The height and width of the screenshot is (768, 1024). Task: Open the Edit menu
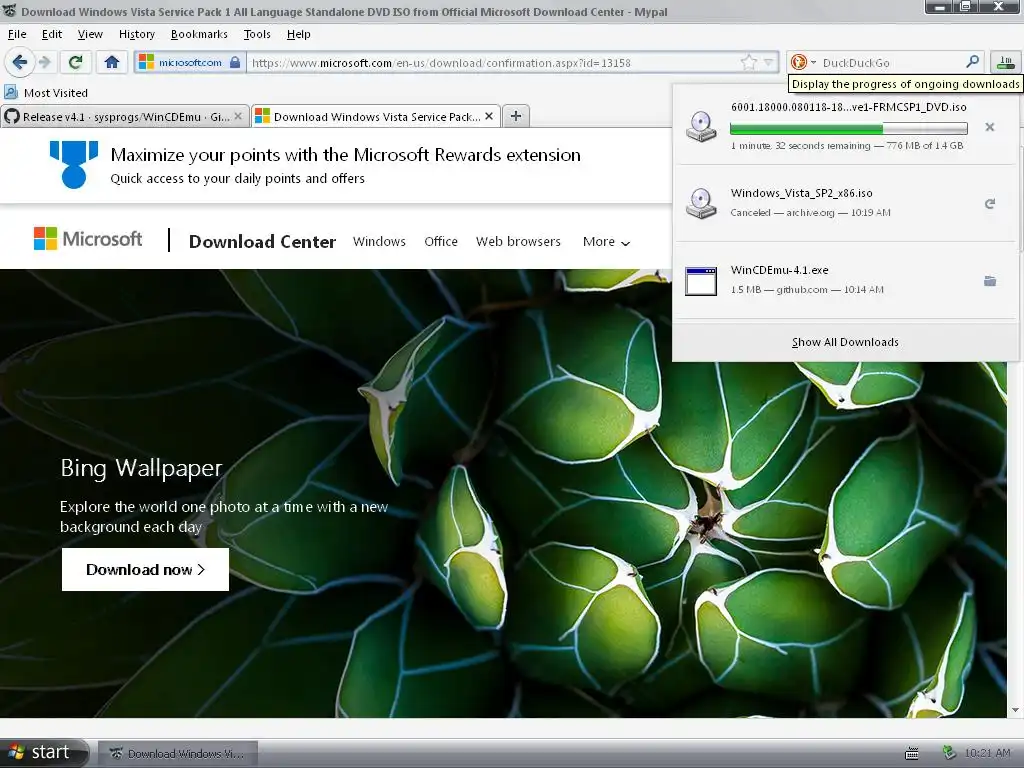52,34
